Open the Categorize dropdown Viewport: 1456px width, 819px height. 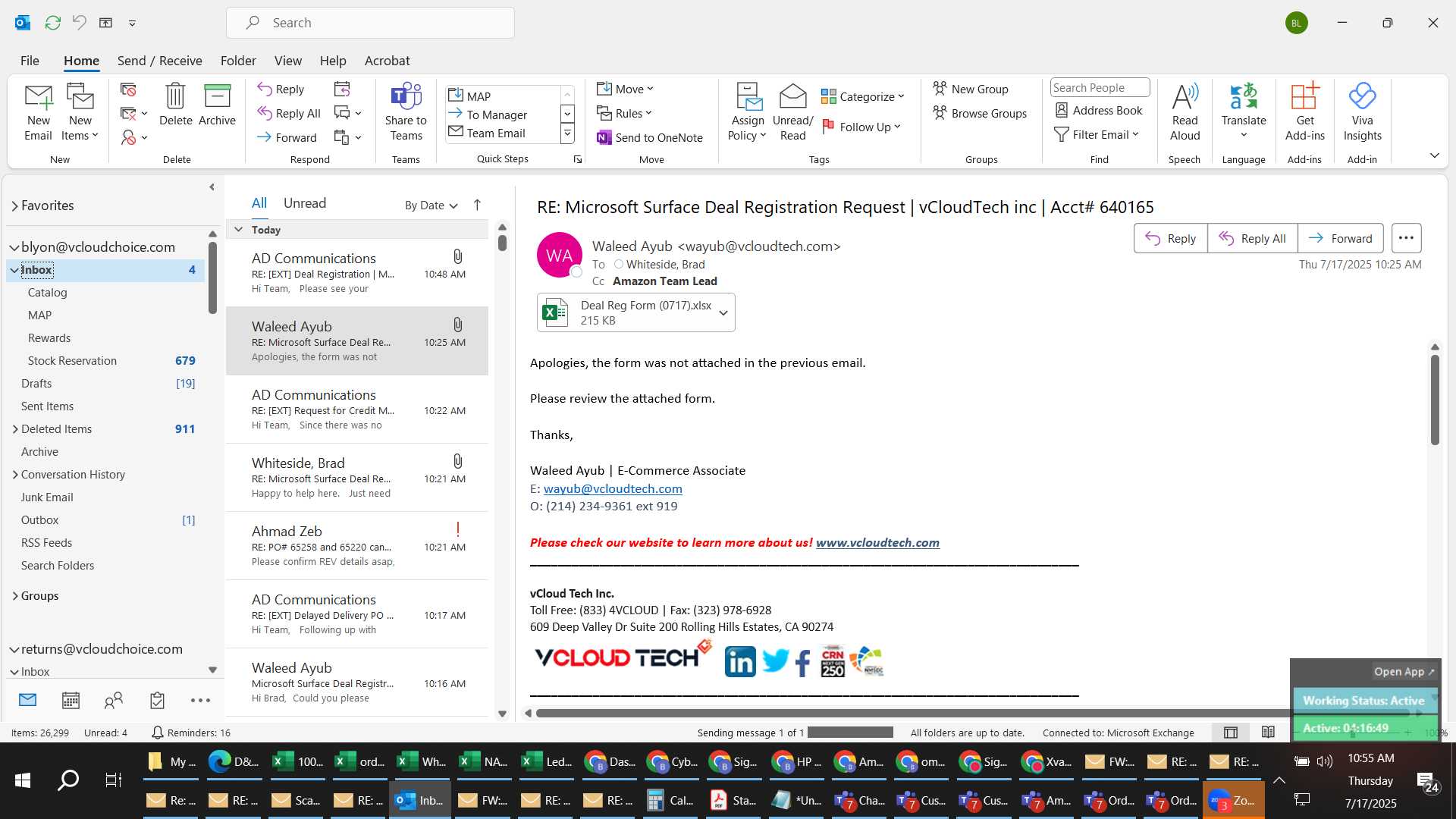(863, 96)
